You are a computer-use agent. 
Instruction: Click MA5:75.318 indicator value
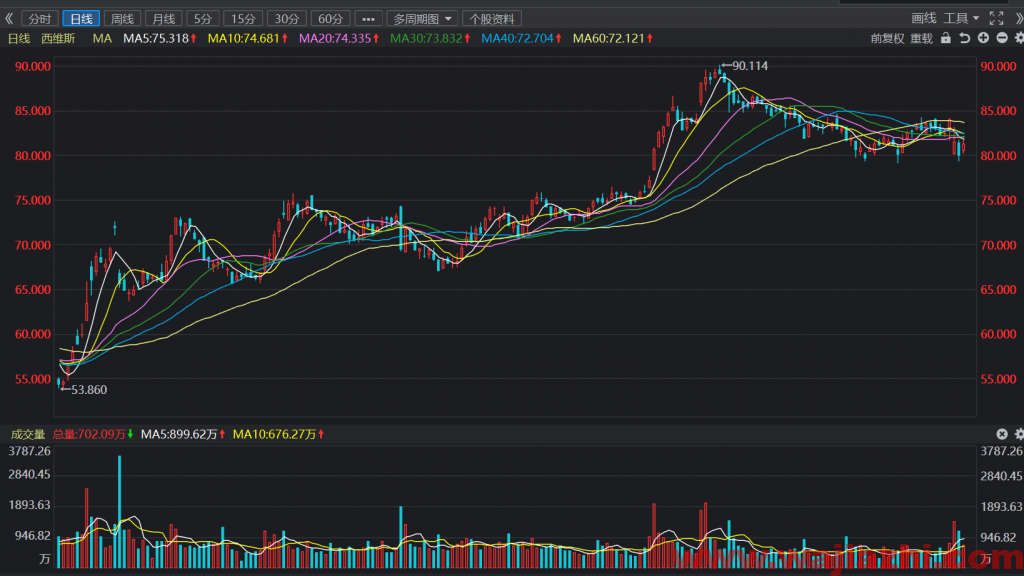(x=160, y=39)
